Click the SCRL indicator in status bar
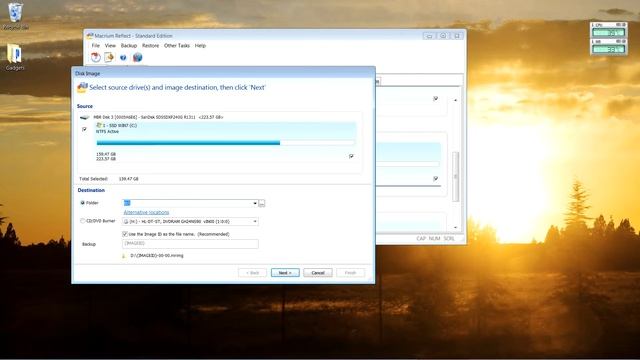Viewport: 640px width, 360px height. 449,238
